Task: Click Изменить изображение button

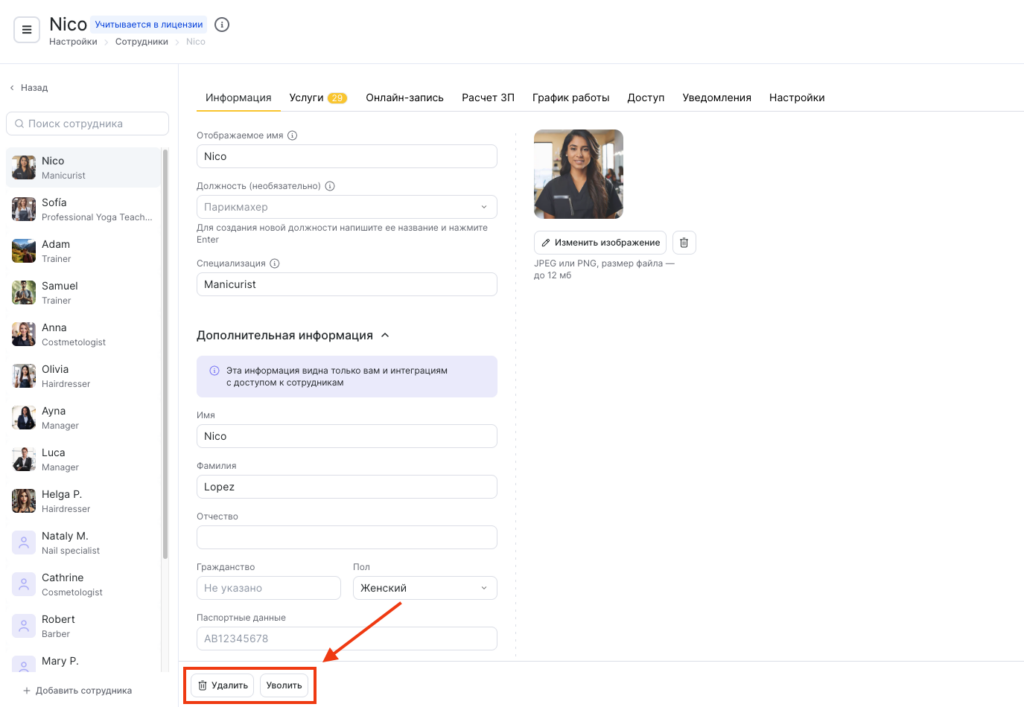Action: click(x=600, y=242)
